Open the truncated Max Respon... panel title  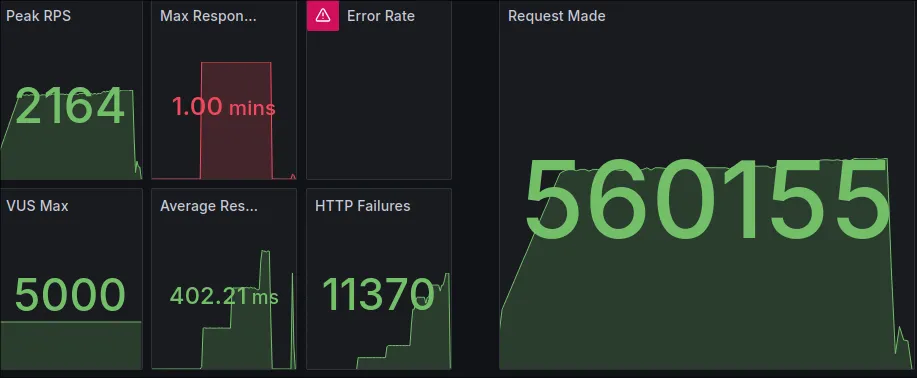(208, 16)
